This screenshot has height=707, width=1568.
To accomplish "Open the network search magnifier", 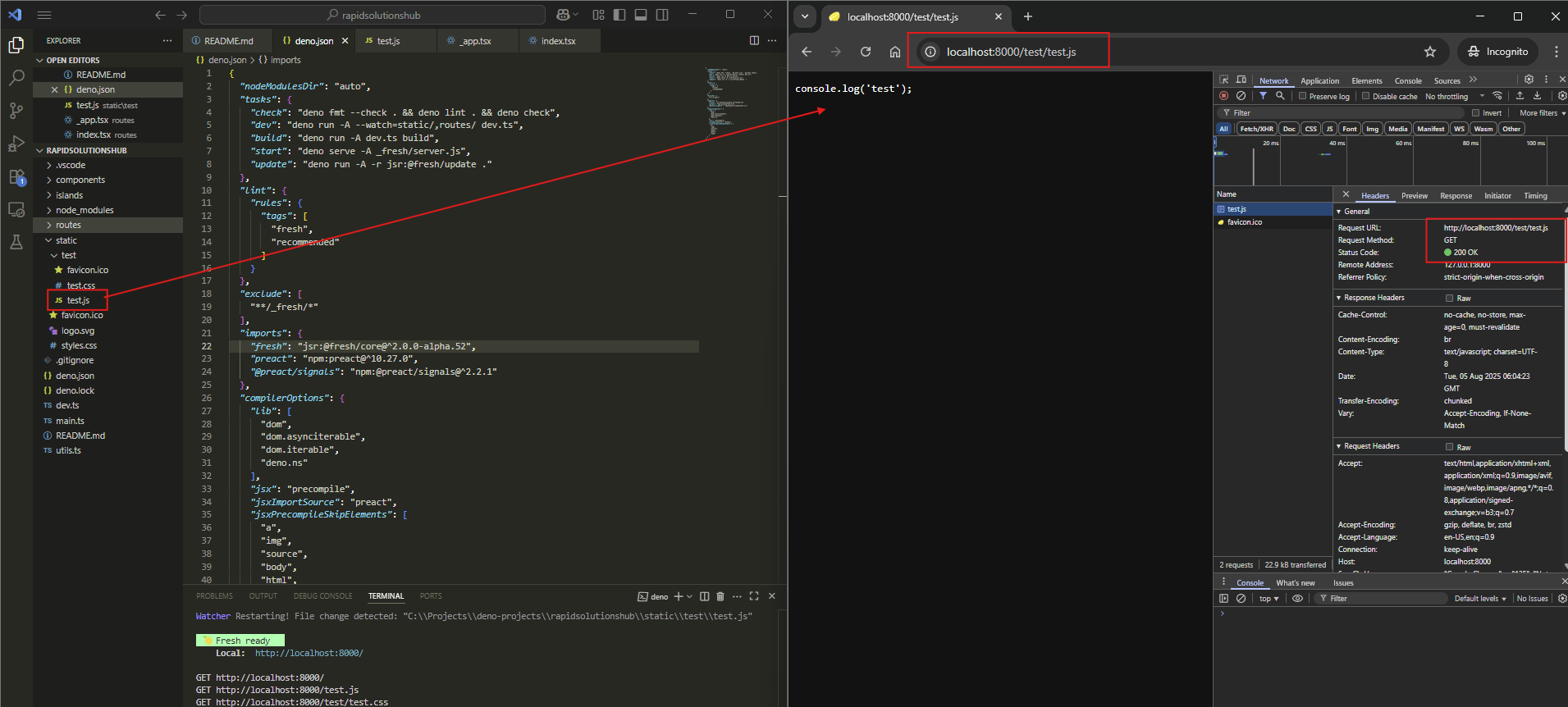I will pyautogui.click(x=1280, y=96).
